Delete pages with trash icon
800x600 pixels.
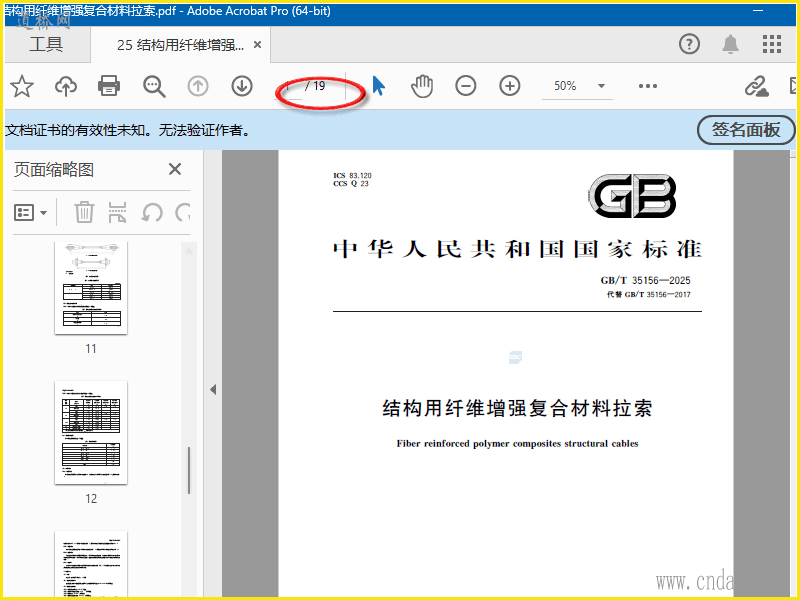(x=84, y=212)
